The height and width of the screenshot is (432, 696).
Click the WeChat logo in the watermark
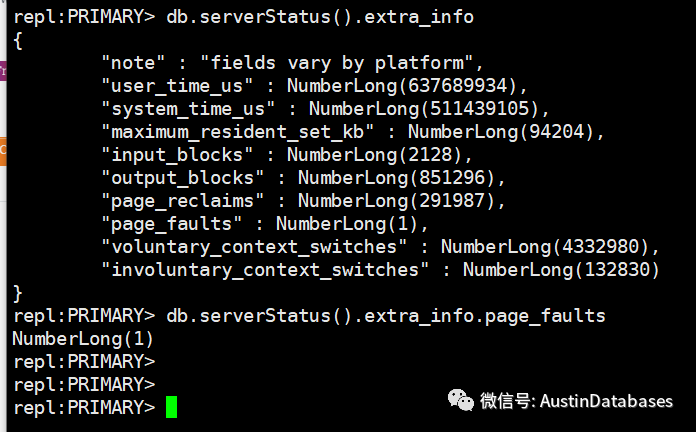point(461,400)
